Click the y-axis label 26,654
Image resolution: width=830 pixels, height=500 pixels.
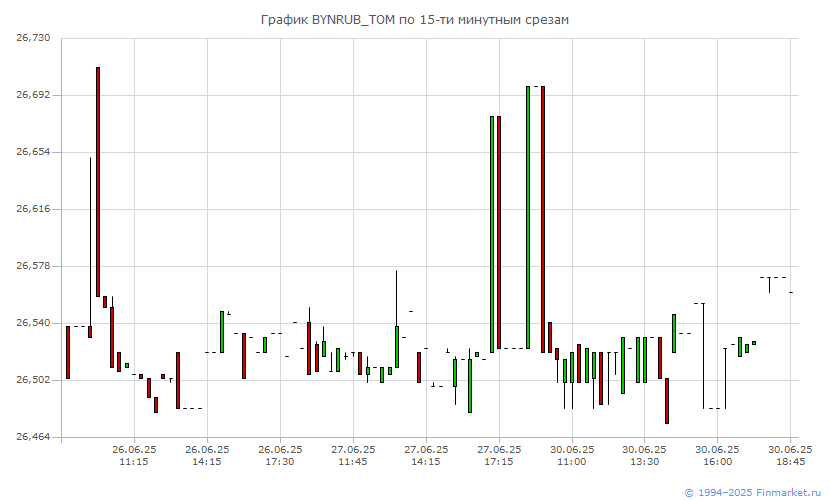point(33,152)
